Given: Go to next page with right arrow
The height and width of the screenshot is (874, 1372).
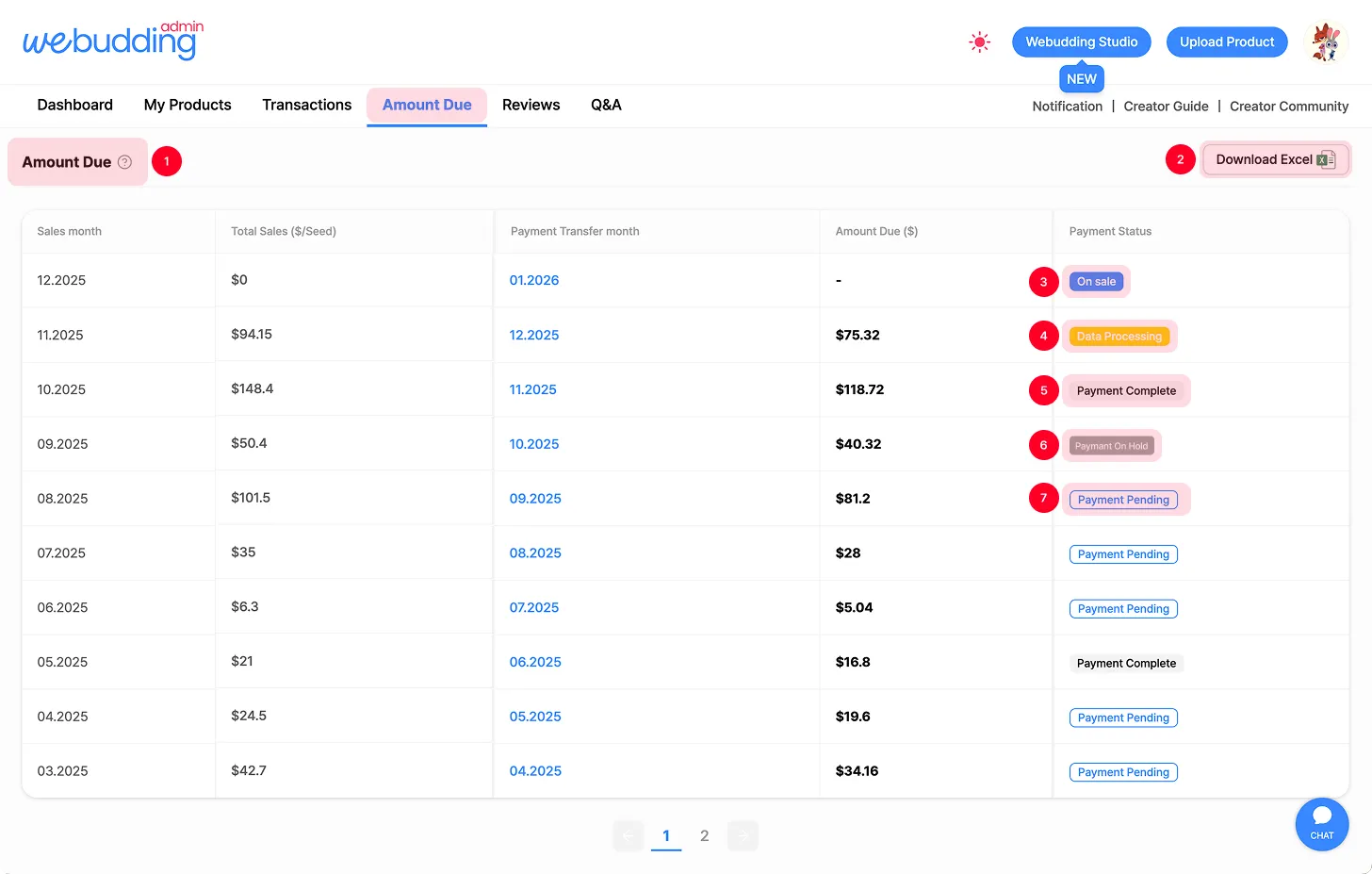Looking at the screenshot, I should [x=743, y=835].
